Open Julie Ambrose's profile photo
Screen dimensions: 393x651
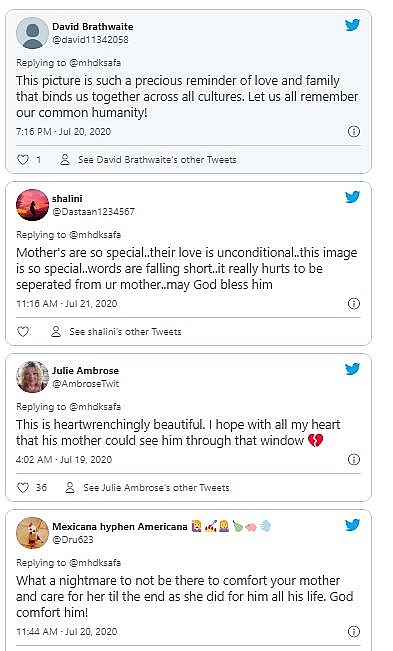(x=32, y=377)
